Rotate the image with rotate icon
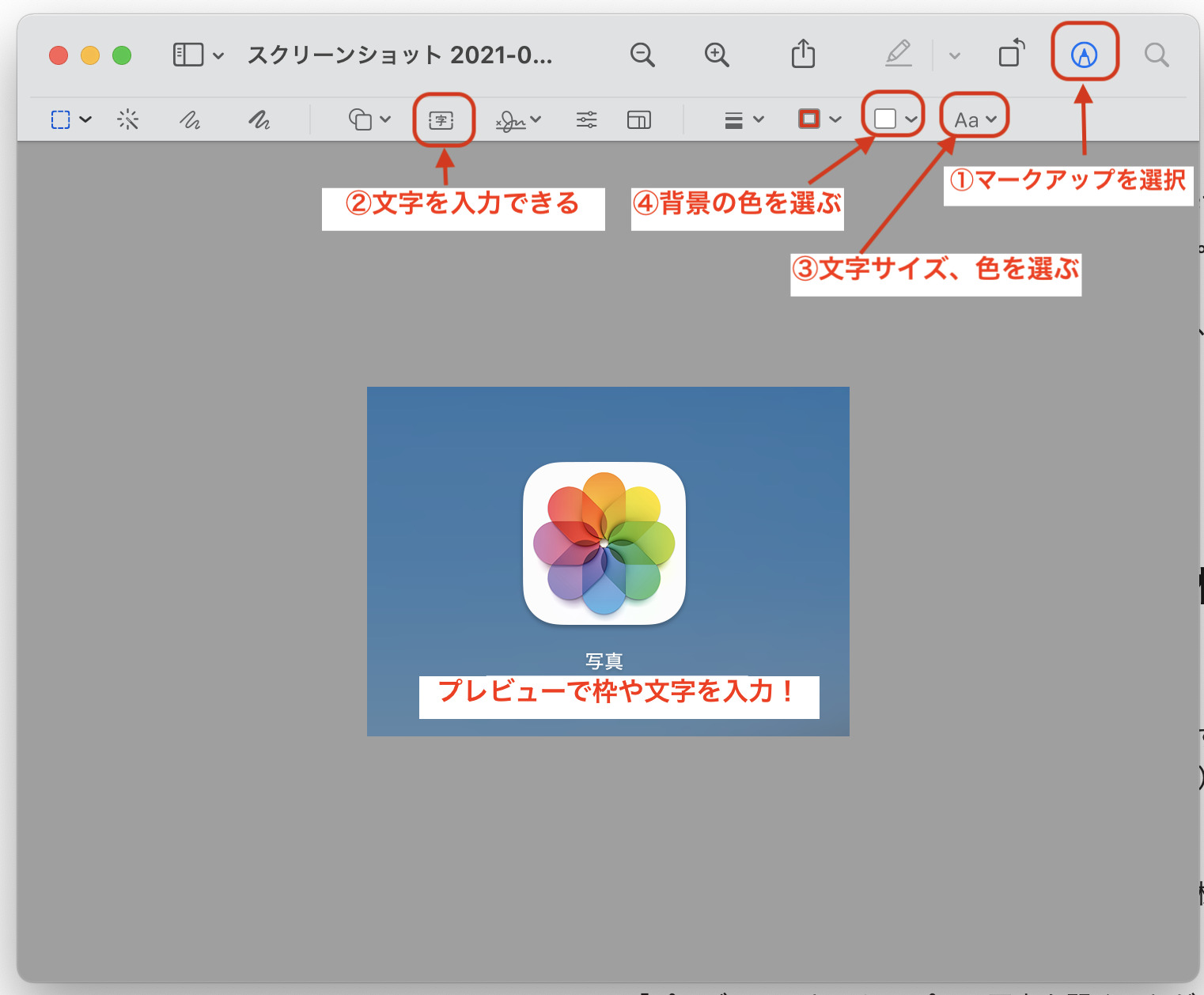Screen dimensions: 1204x995 pos(1012,53)
